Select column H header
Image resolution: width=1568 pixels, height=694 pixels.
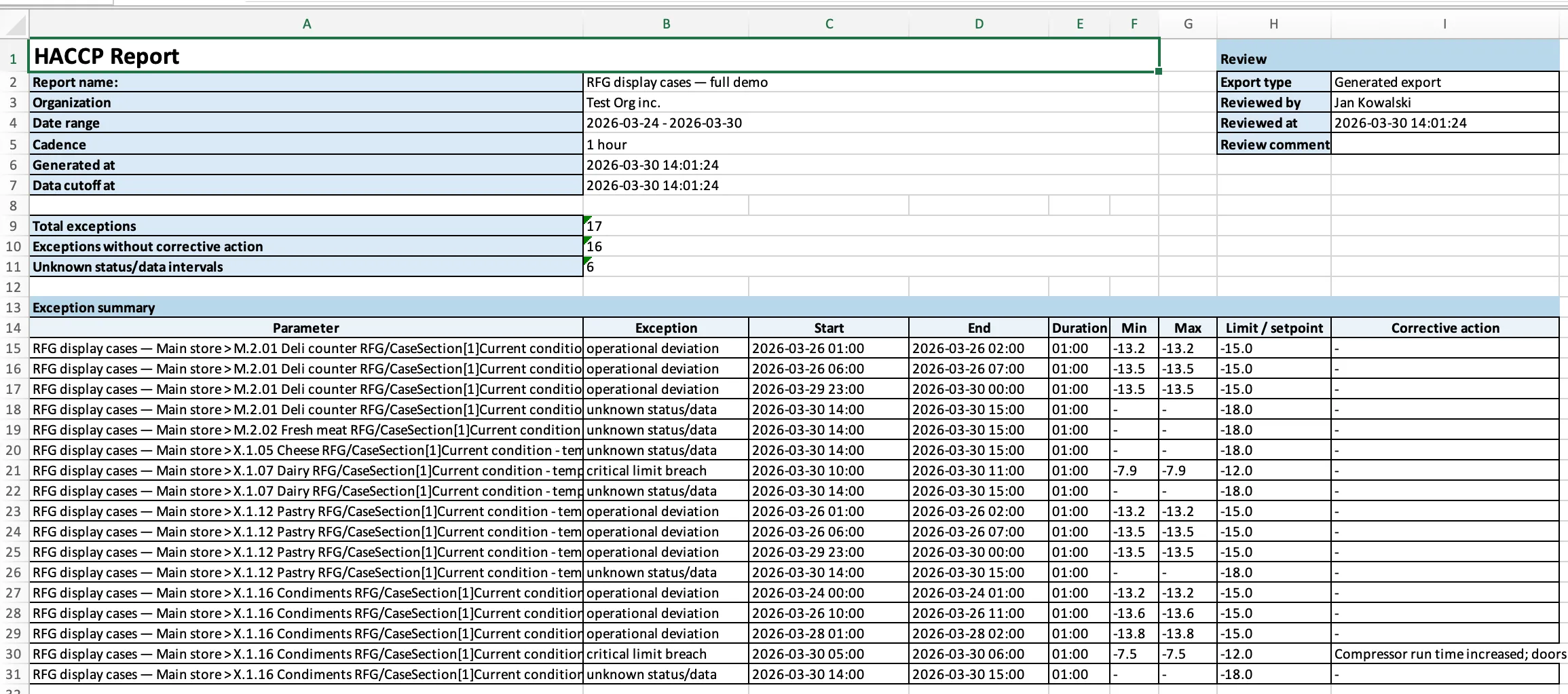(x=1273, y=24)
